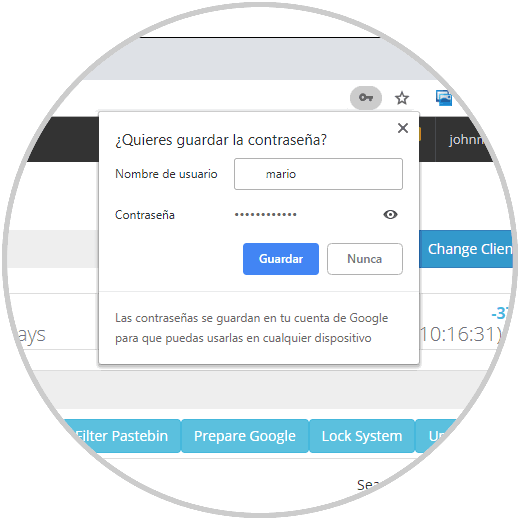Click the Search label near the bottom

pos(368,485)
